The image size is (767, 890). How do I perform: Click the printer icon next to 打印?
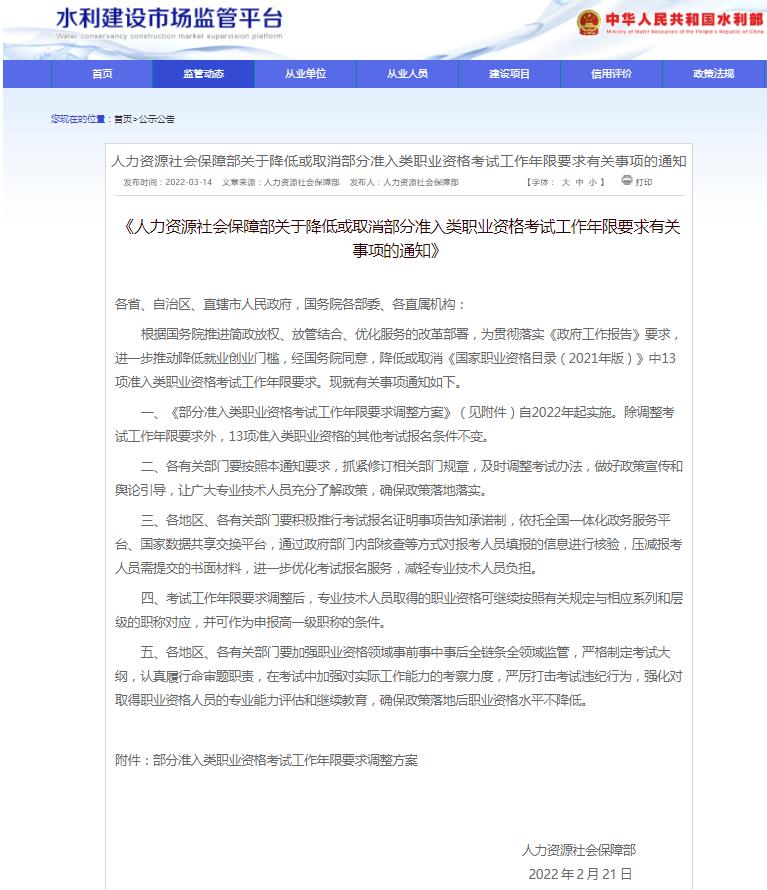(x=627, y=180)
